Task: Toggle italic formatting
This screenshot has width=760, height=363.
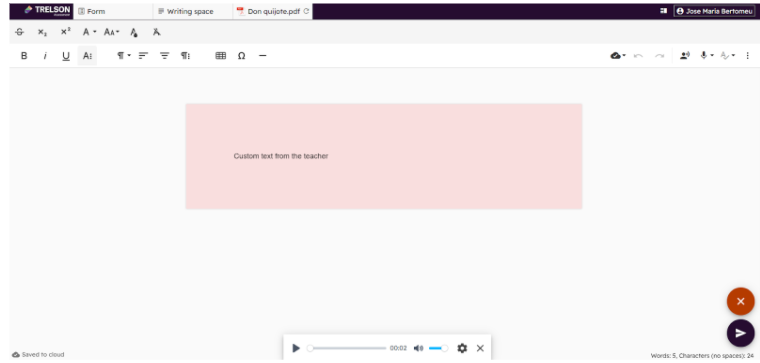Action: coord(45,56)
